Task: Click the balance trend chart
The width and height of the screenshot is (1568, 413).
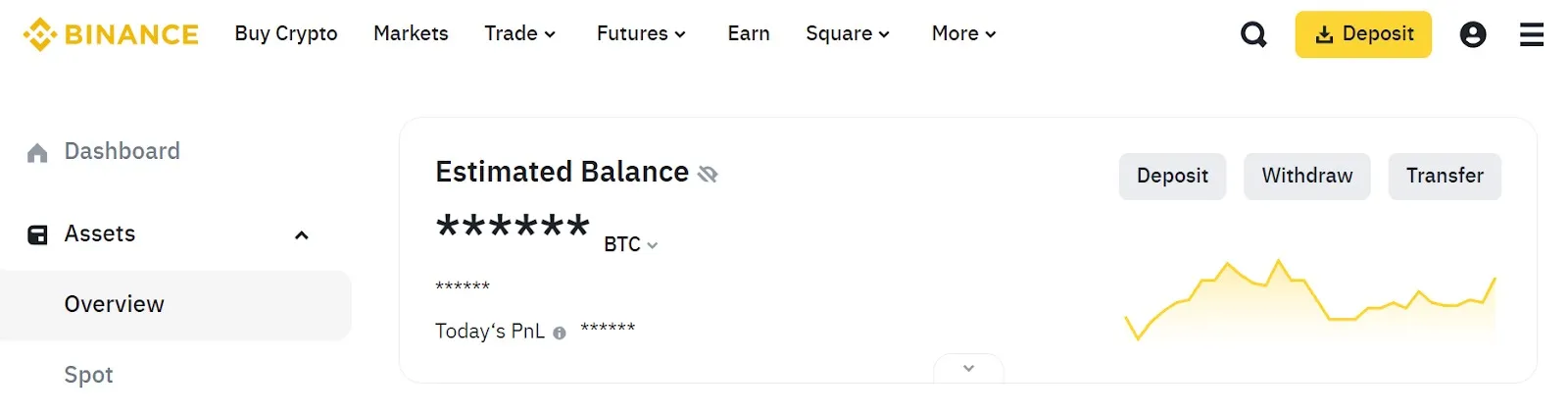Action: [x=1310, y=299]
